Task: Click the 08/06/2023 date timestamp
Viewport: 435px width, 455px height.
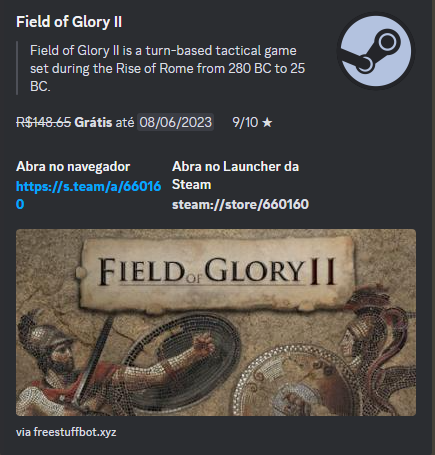Action: [176, 122]
